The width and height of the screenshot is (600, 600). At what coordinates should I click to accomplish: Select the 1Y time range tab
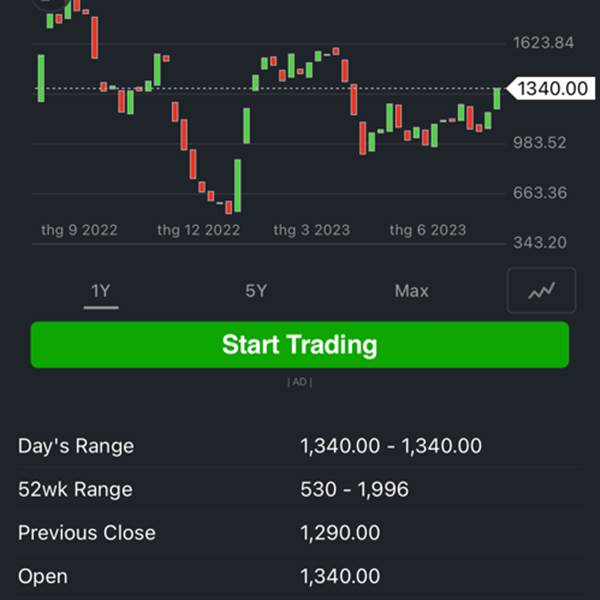[x=100, y=291]
